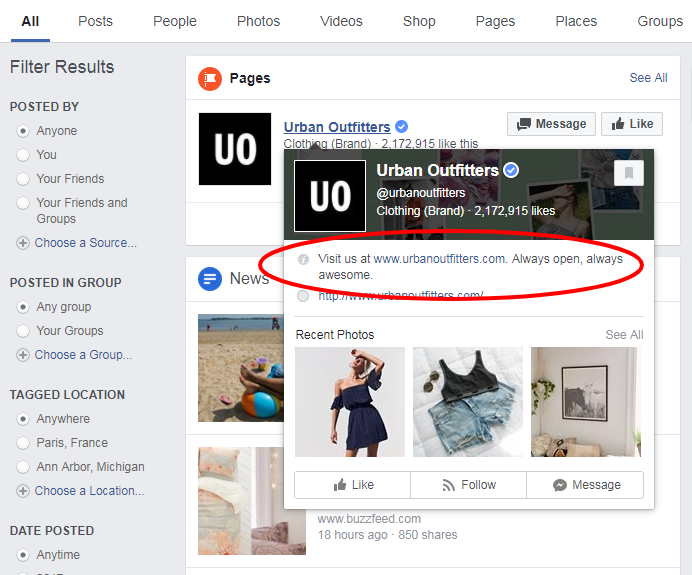
Task: Select the Anytime date radio
Action: pyautogui.click(x=23, y=555)
